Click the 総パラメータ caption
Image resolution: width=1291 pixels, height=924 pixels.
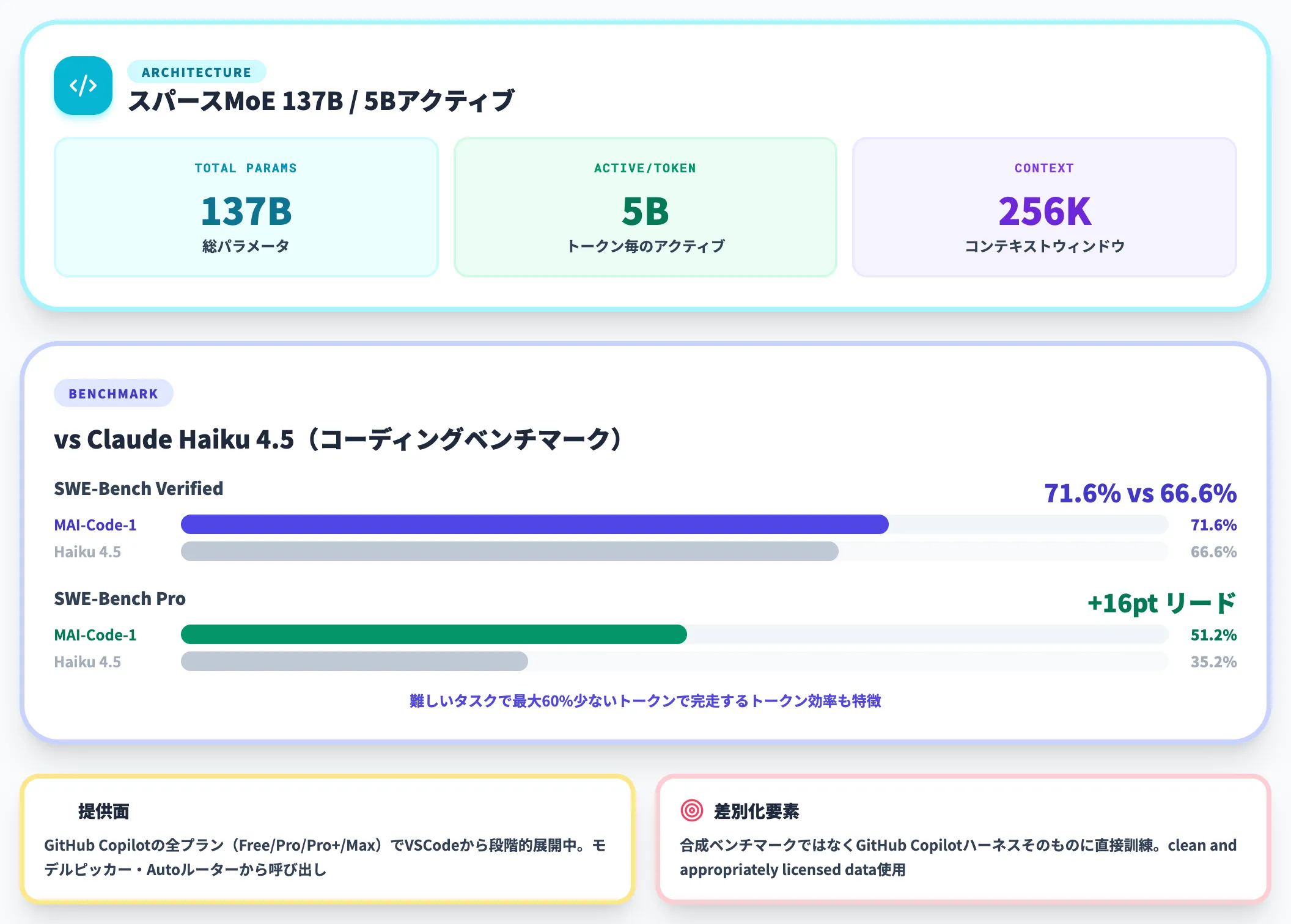[x=246, y=246]
